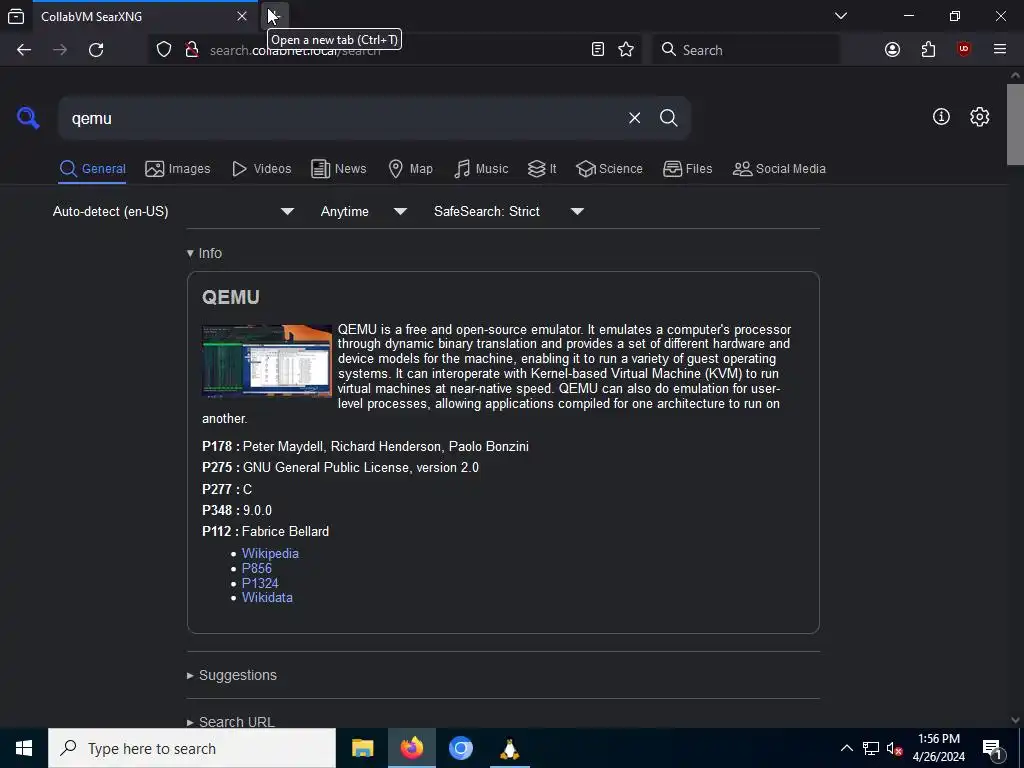Bookmark this page with star
This screenshot has width=1024, height=768.
[626, 50]
